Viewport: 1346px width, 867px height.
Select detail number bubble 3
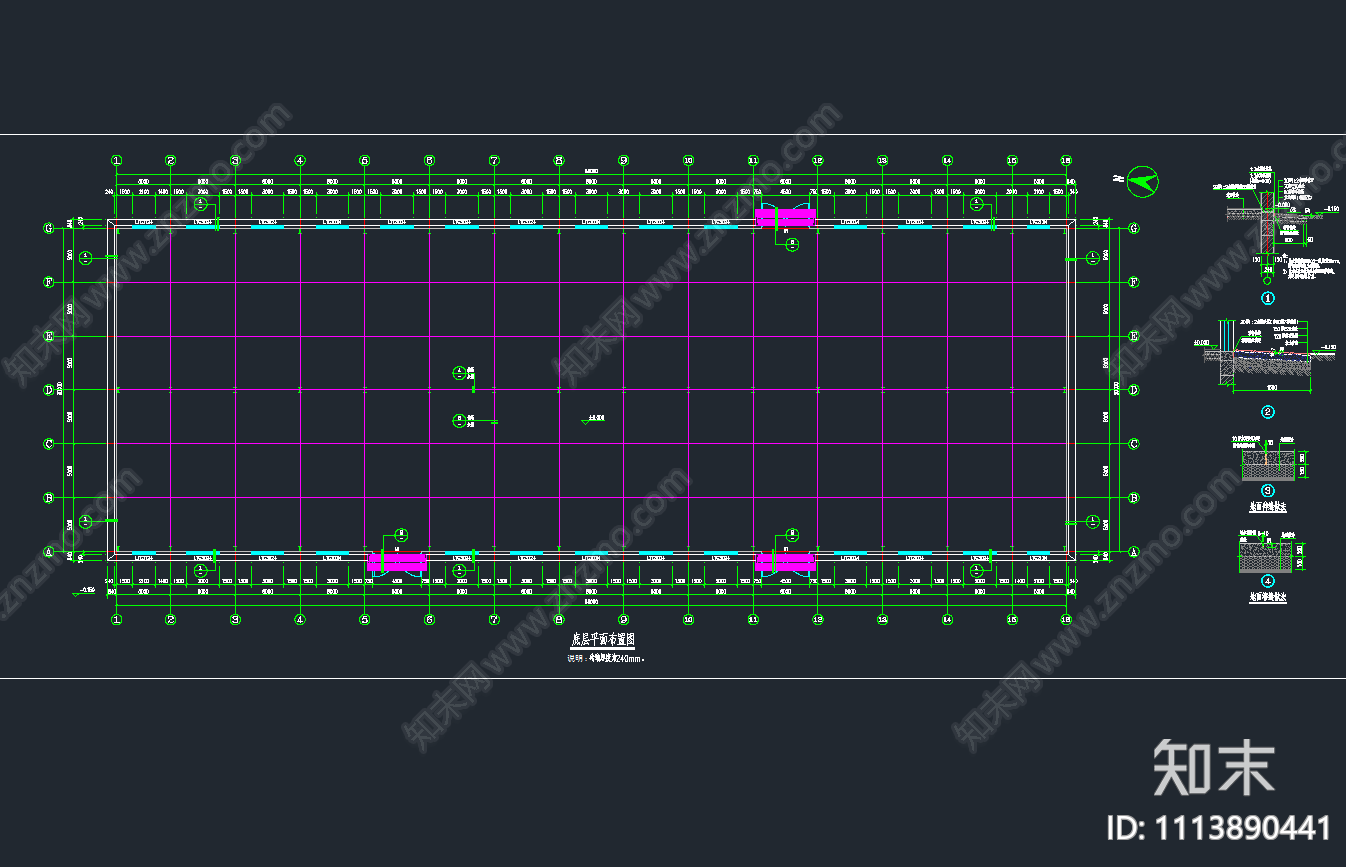1267,491
